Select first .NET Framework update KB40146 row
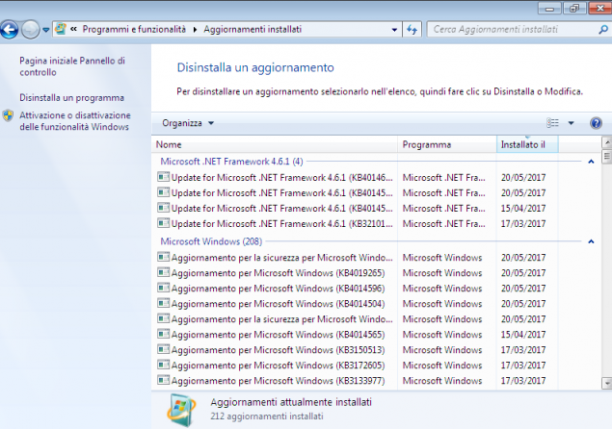 point(357,178)
